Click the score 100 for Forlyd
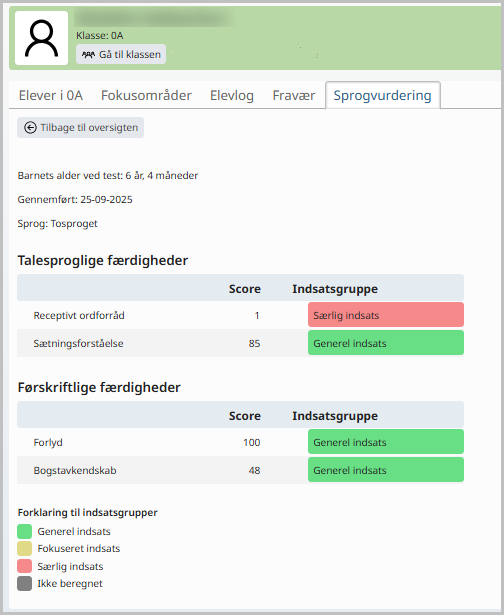This screenshot has height=615, width=504. [251, 442]
